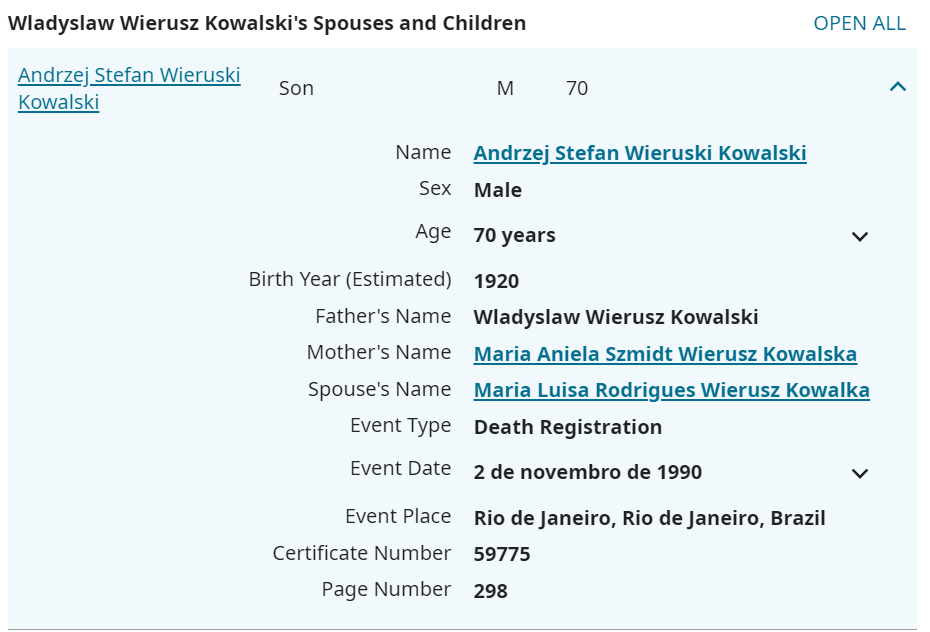The image size is (930, 632).
Task: Open bold Andrzej Stefan Wieruski Kowalski name link
Action: click(640, 153)
